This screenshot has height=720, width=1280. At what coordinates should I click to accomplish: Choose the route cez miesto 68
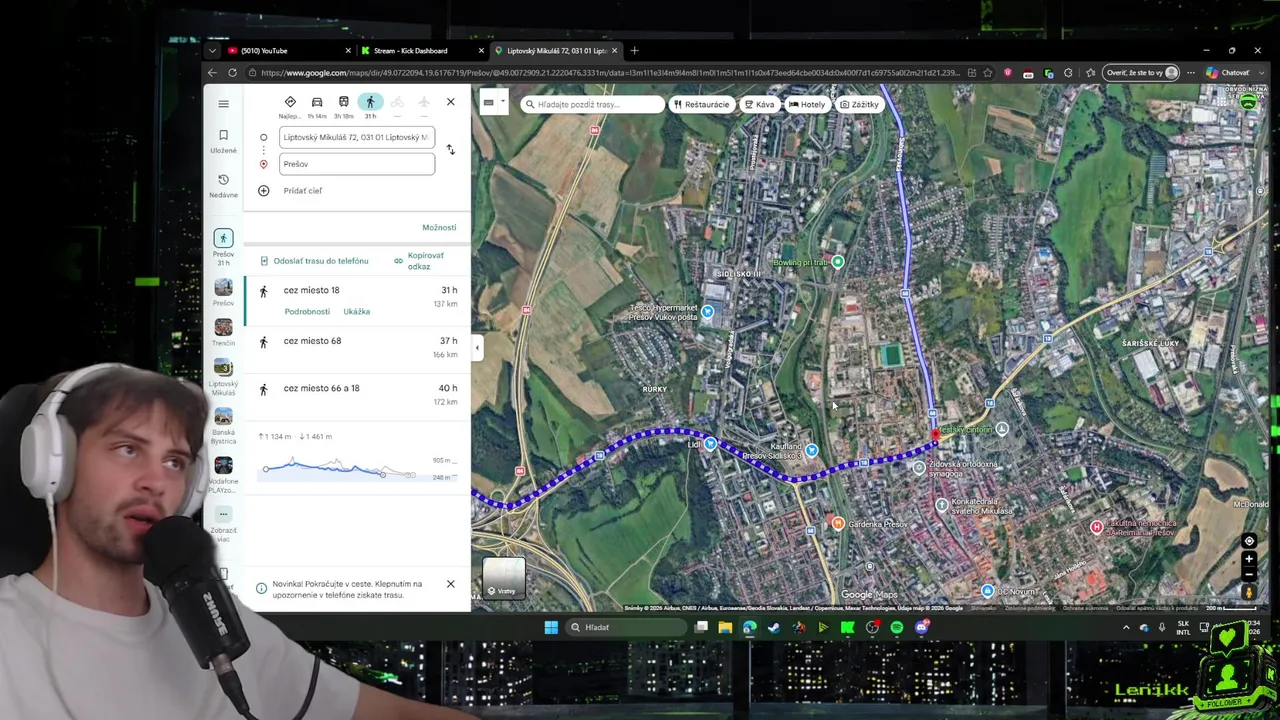(x=357, y=348)
